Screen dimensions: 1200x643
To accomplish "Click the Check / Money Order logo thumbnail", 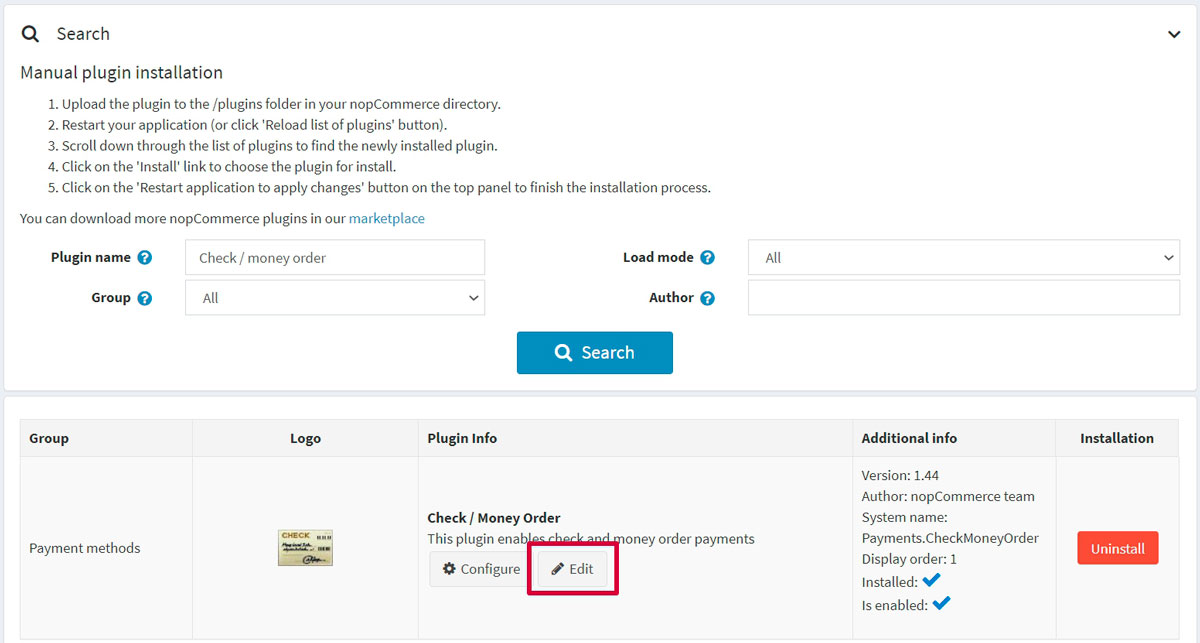I will tap(305, 548).
